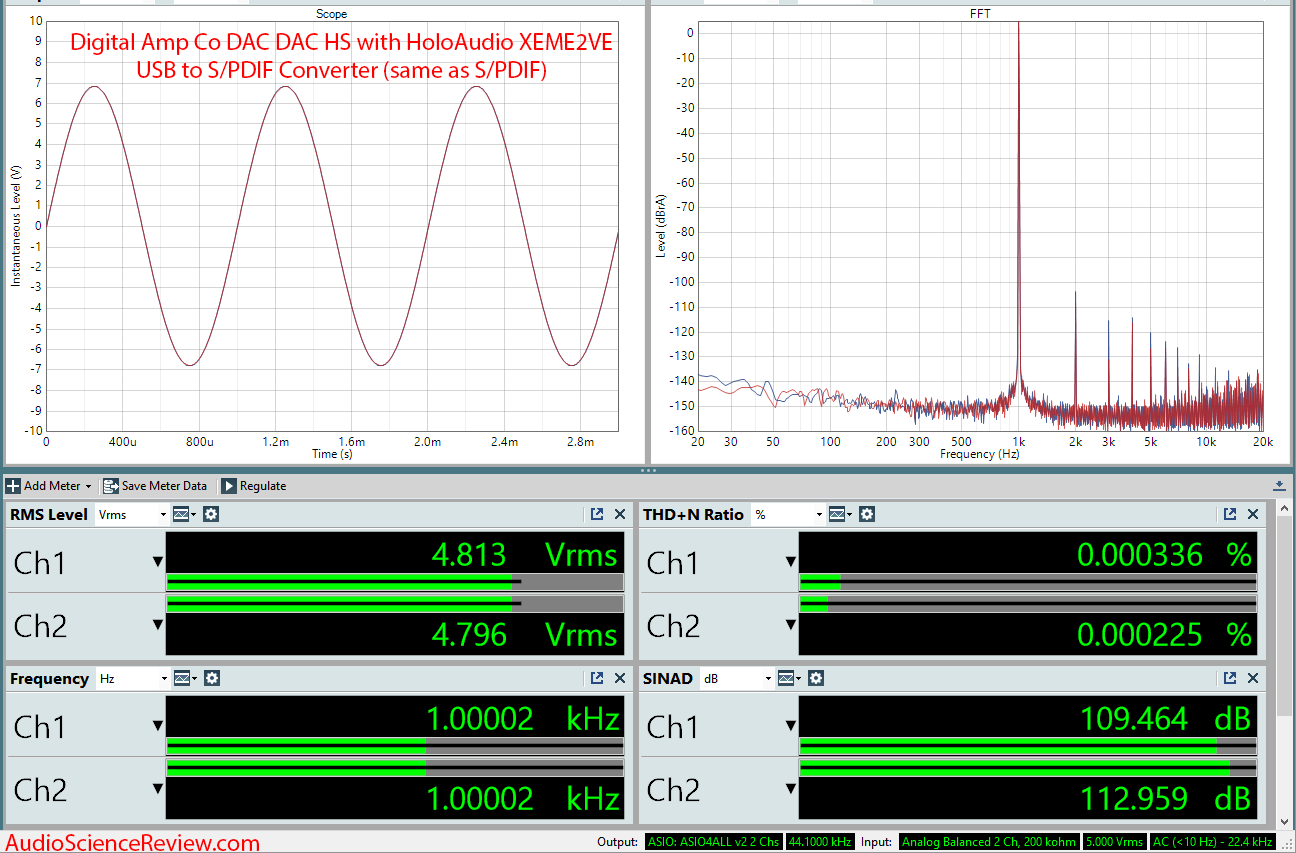The height and width of the screenshot is (853, 1296).
Task: Open THD+N Ratio meter settings gear
Action: pyautogui.click(x=867, y=514)
